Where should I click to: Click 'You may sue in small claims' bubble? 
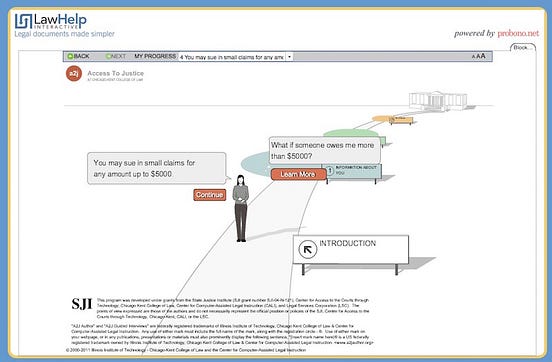pyautogui.click(x=157, y=168)
